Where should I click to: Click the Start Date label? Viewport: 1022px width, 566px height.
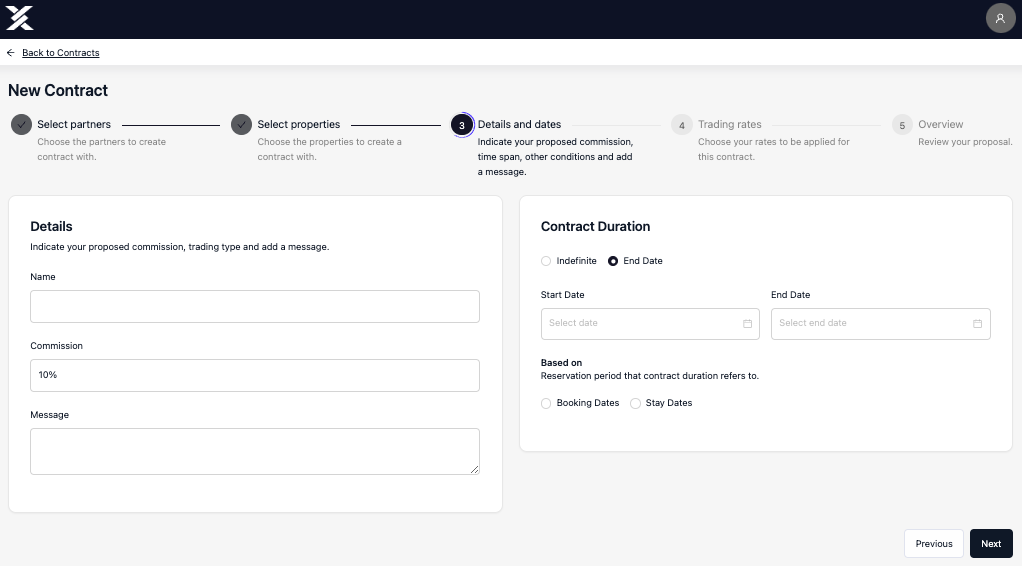[x=562, y=295]
